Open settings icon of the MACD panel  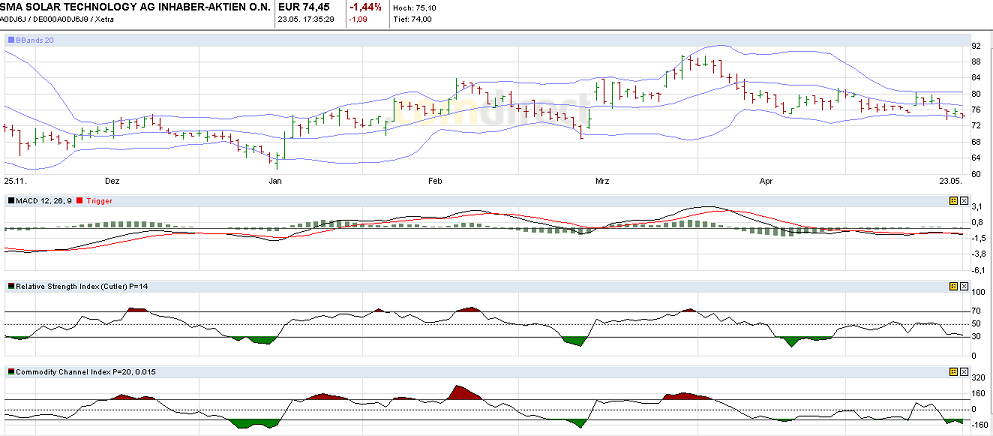(953, 200)
